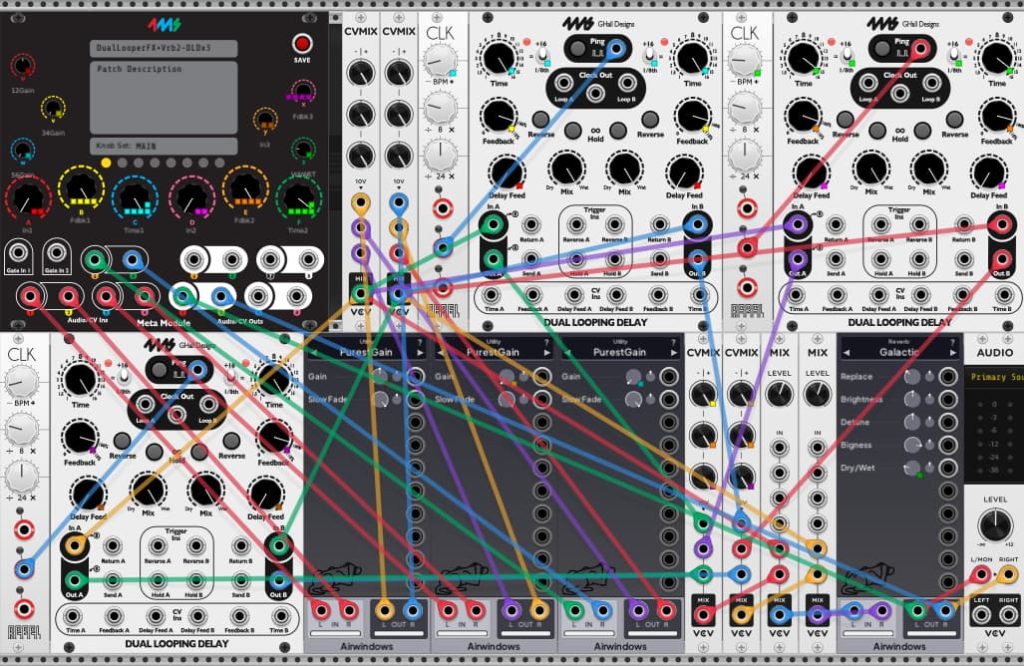The height and width of the screenshot is (666, 1024).
Task: Click the left Mix knob on bottom Dual Looping Delay
Action: click(x=148, y=490)
